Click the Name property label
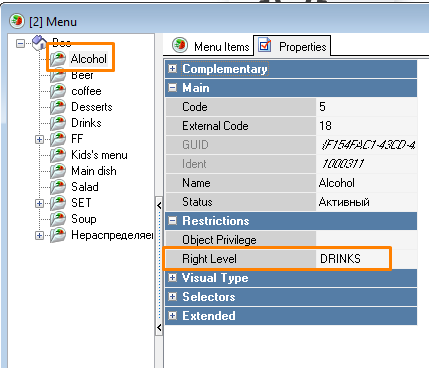The width and height of the screenshot is (429, 368). click(x=196, y=183)
